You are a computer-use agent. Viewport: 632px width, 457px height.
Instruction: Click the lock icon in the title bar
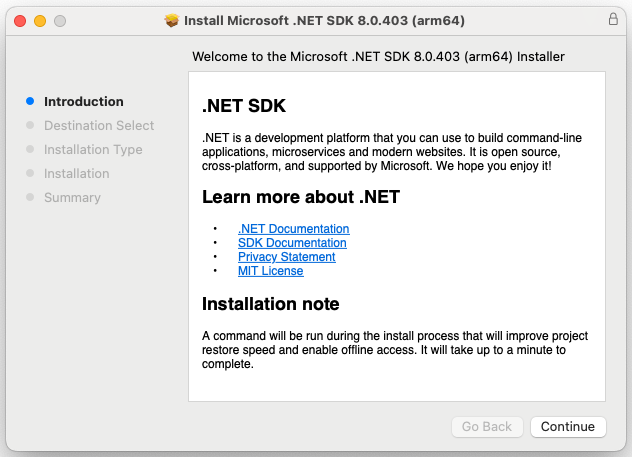(x=613, y=20)
